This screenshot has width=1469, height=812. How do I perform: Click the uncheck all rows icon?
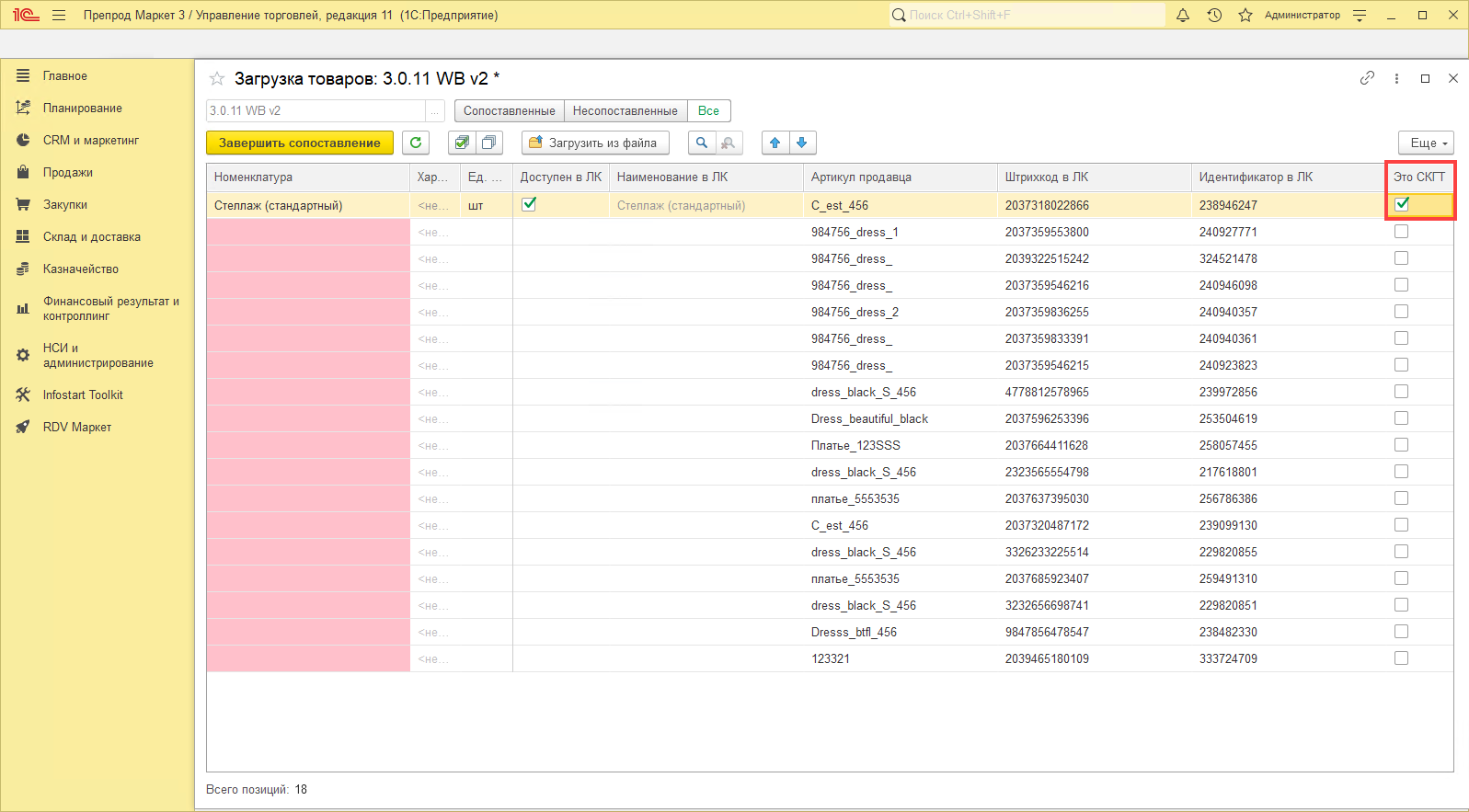489,143
